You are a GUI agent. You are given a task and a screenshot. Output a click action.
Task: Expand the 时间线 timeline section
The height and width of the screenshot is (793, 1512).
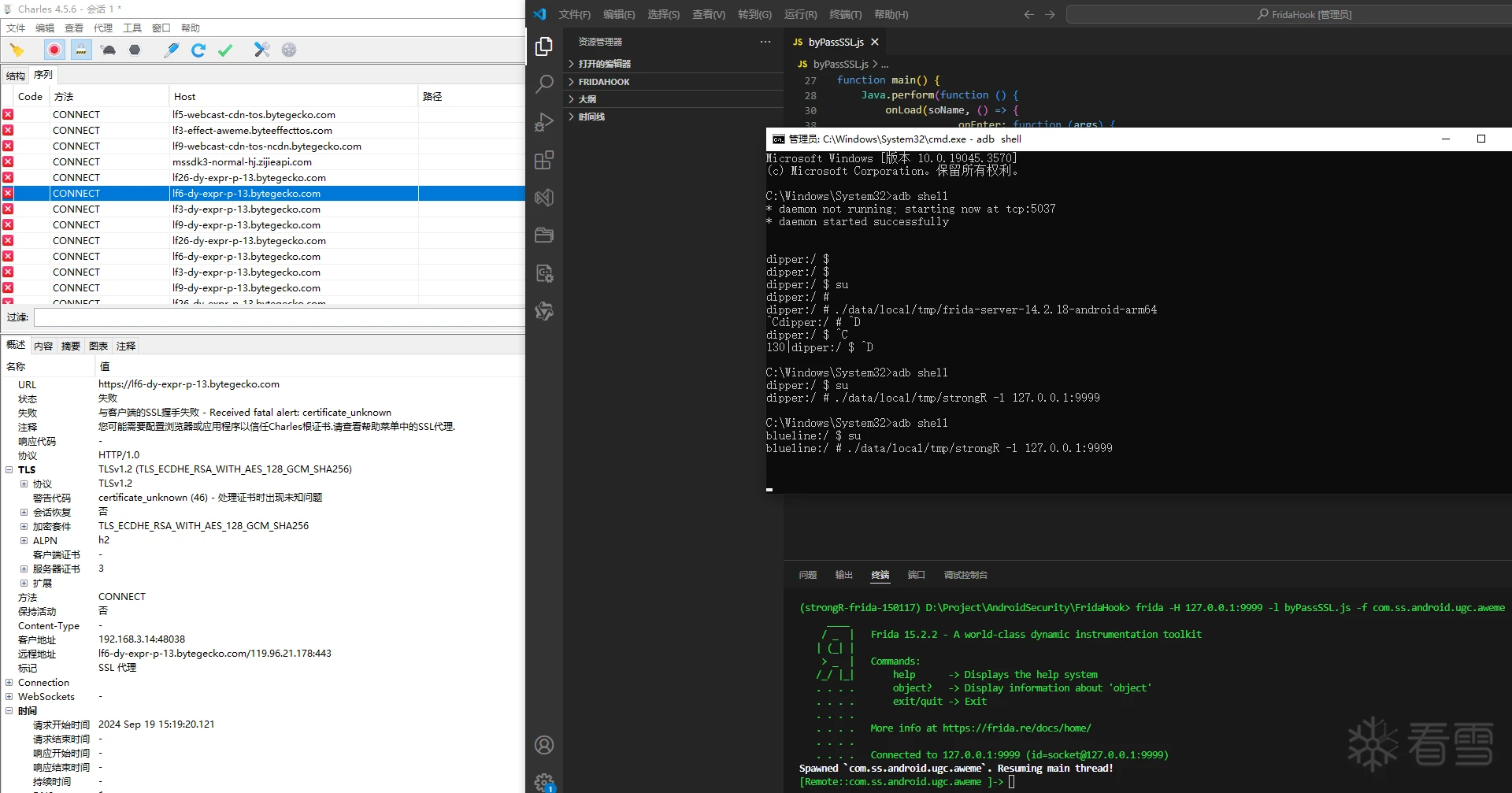591,117
